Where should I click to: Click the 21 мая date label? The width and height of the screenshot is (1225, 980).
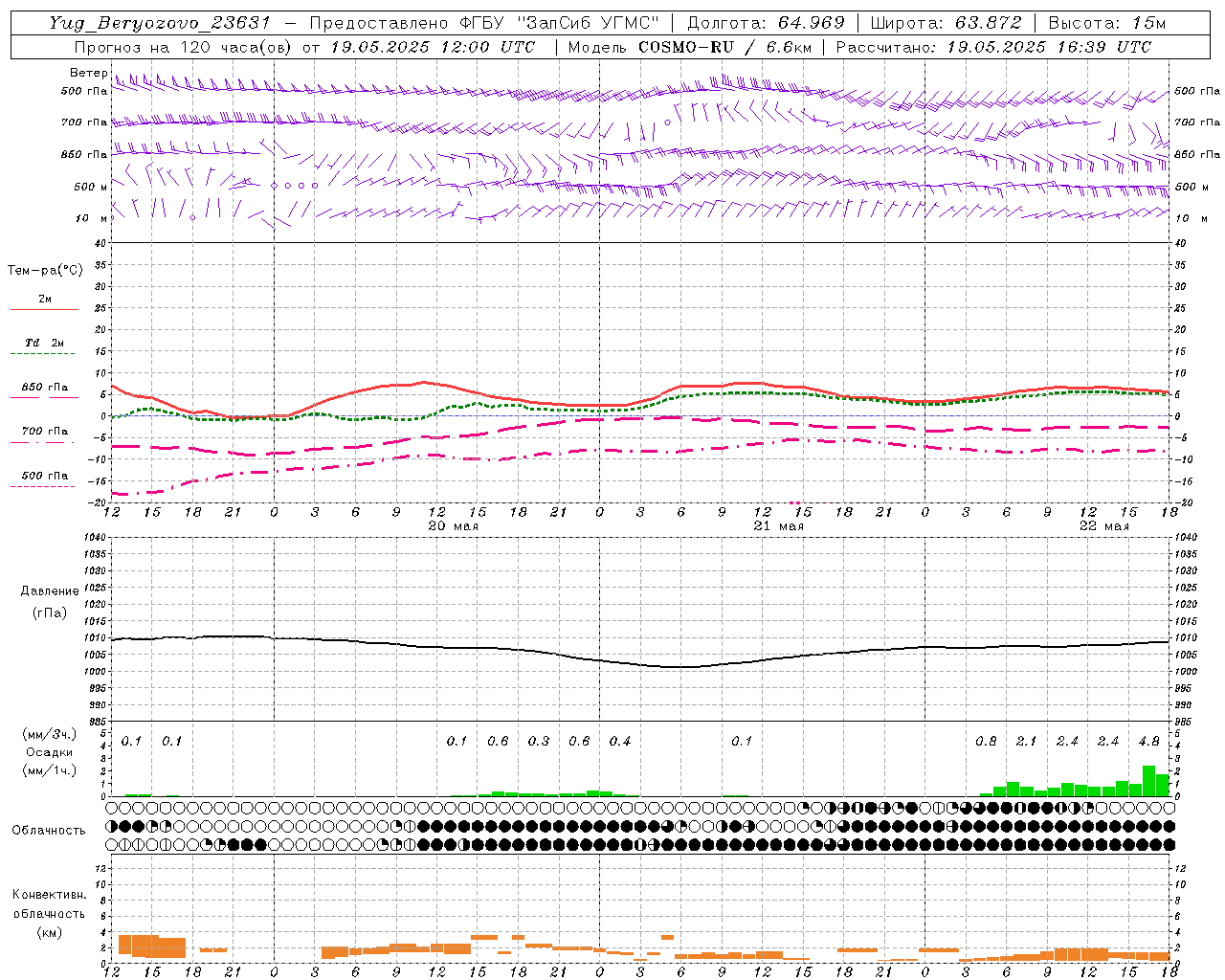pyautogui.click(x=779, y=526)
